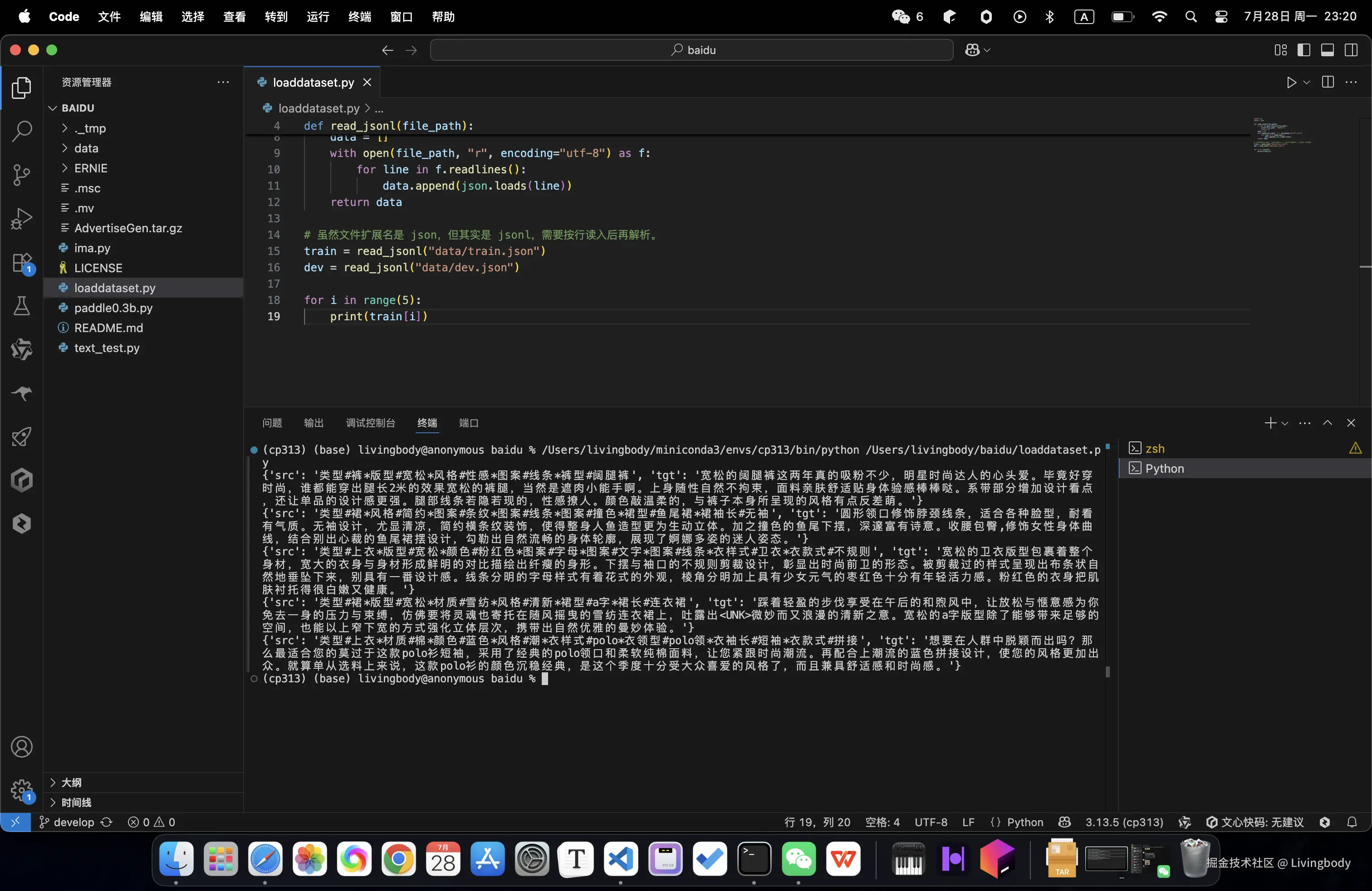Open the 文件 menu in menu bar

tap(109, 17)
